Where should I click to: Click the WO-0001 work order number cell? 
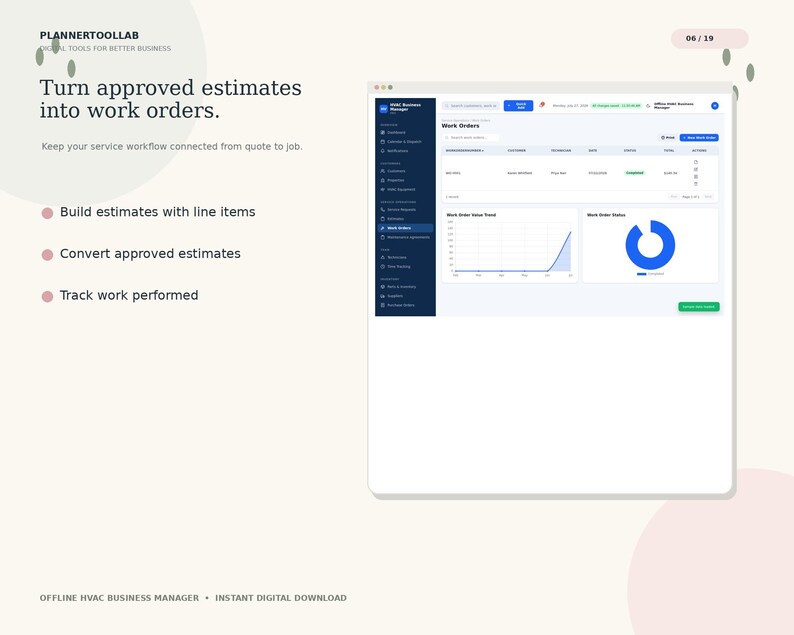coord(453,173)
